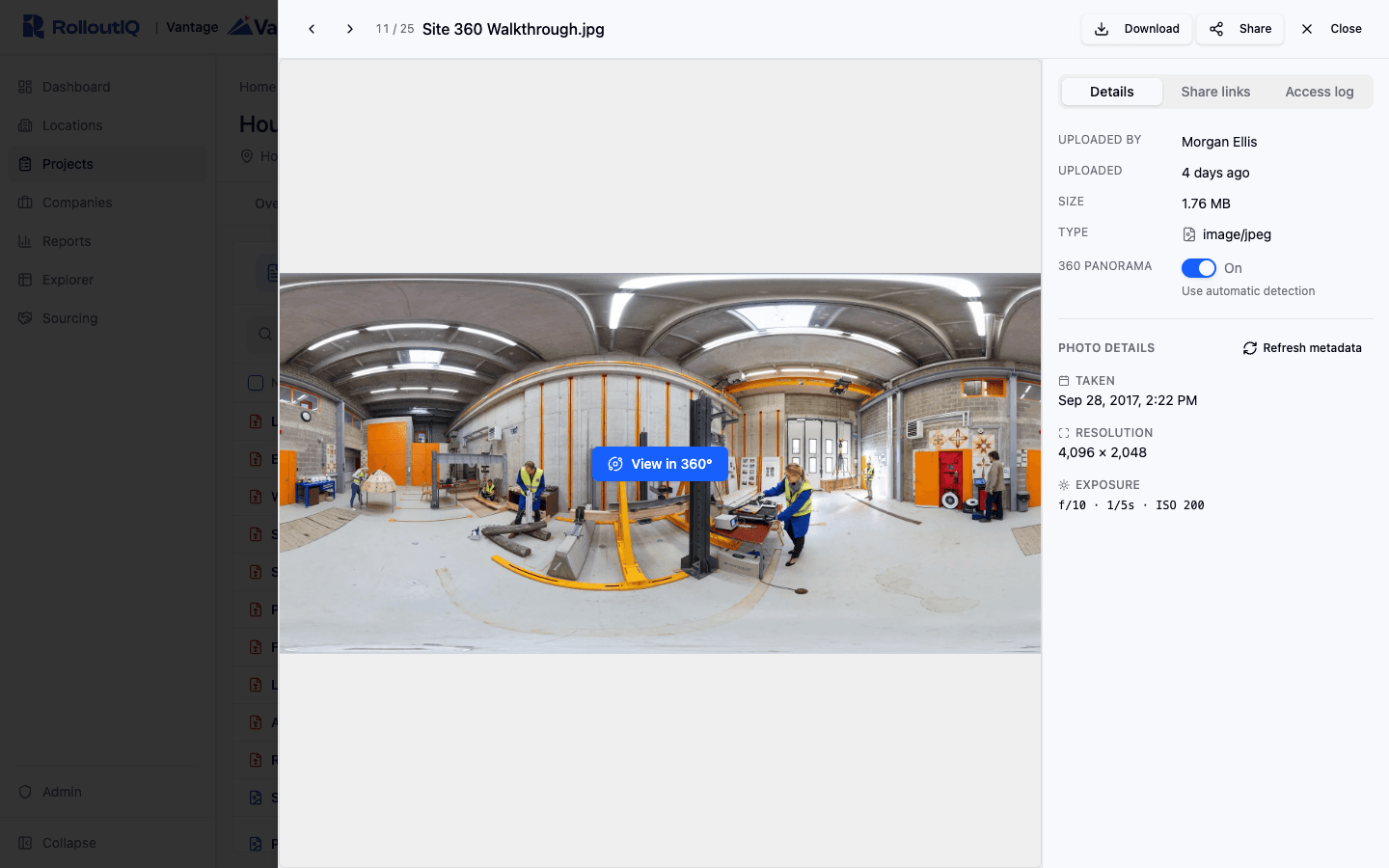Click the Explorer table icon
1389x868 pixels.
(x=25, y=280)
